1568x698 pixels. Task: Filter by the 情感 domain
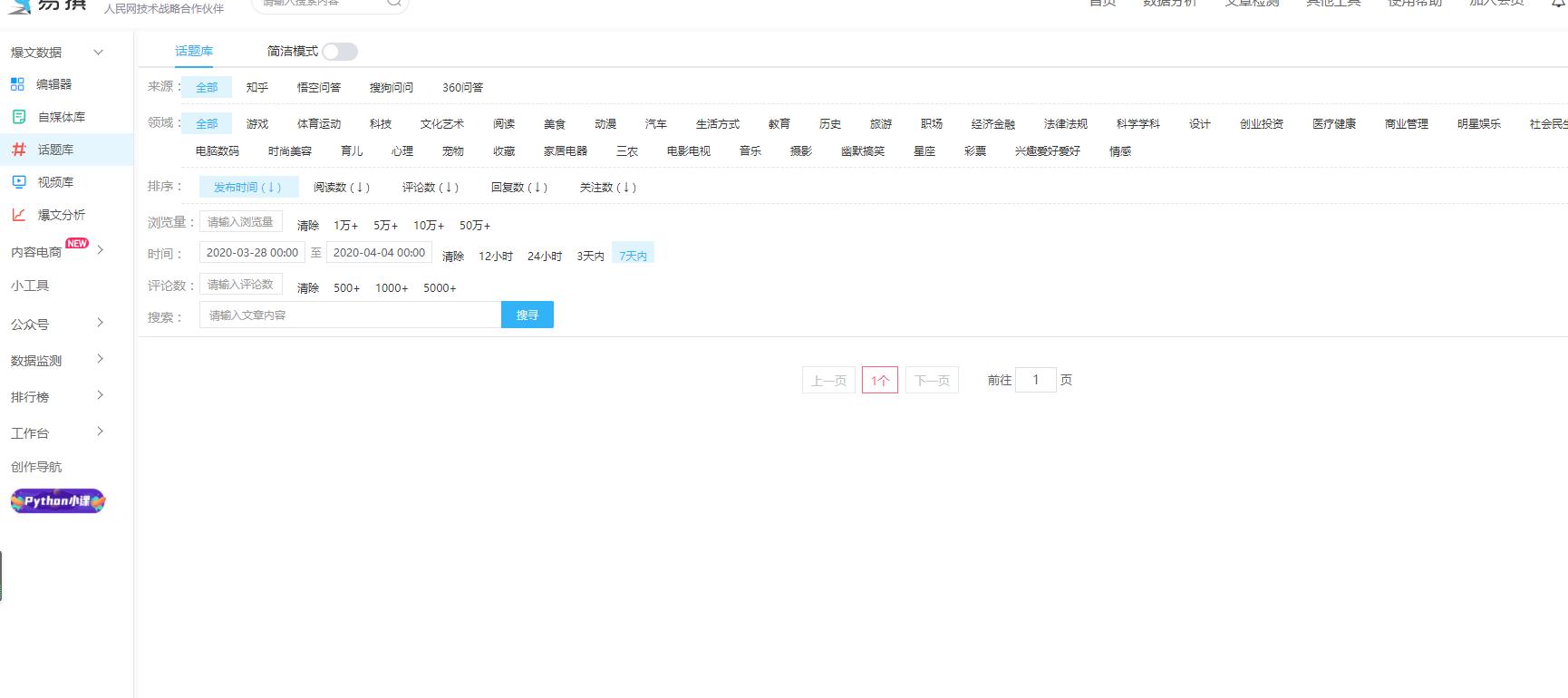[x=1120, y=151]
